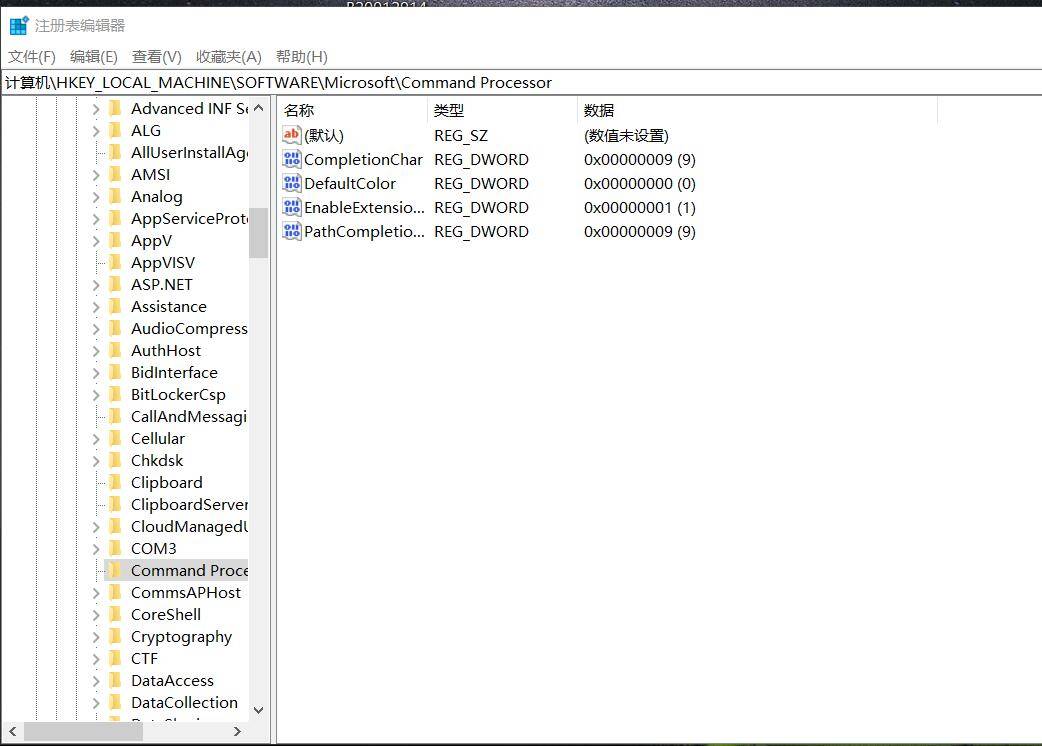Open the 查看(V) menu

pyautogui.click(x=157, y=57)
